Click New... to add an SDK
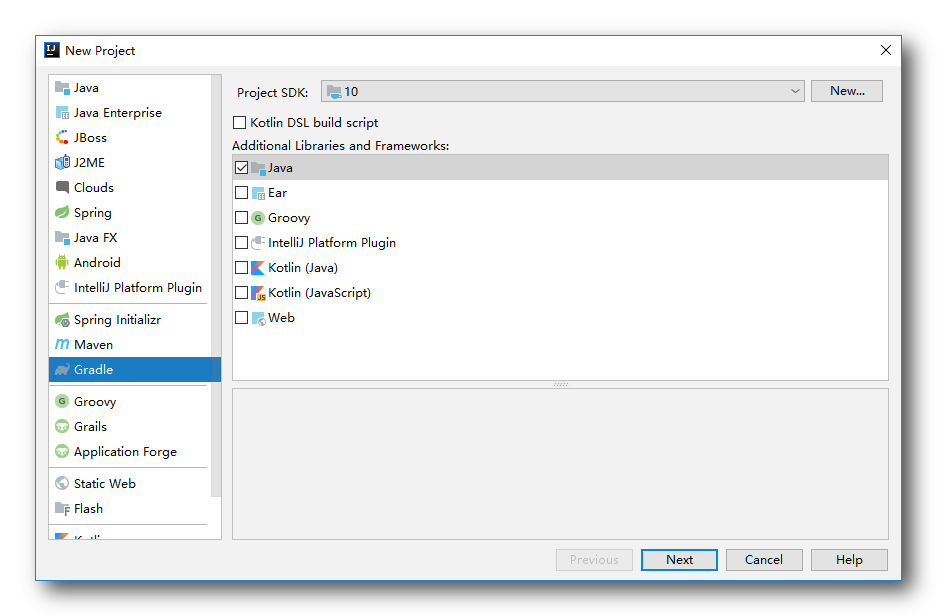 coord(847,91)
